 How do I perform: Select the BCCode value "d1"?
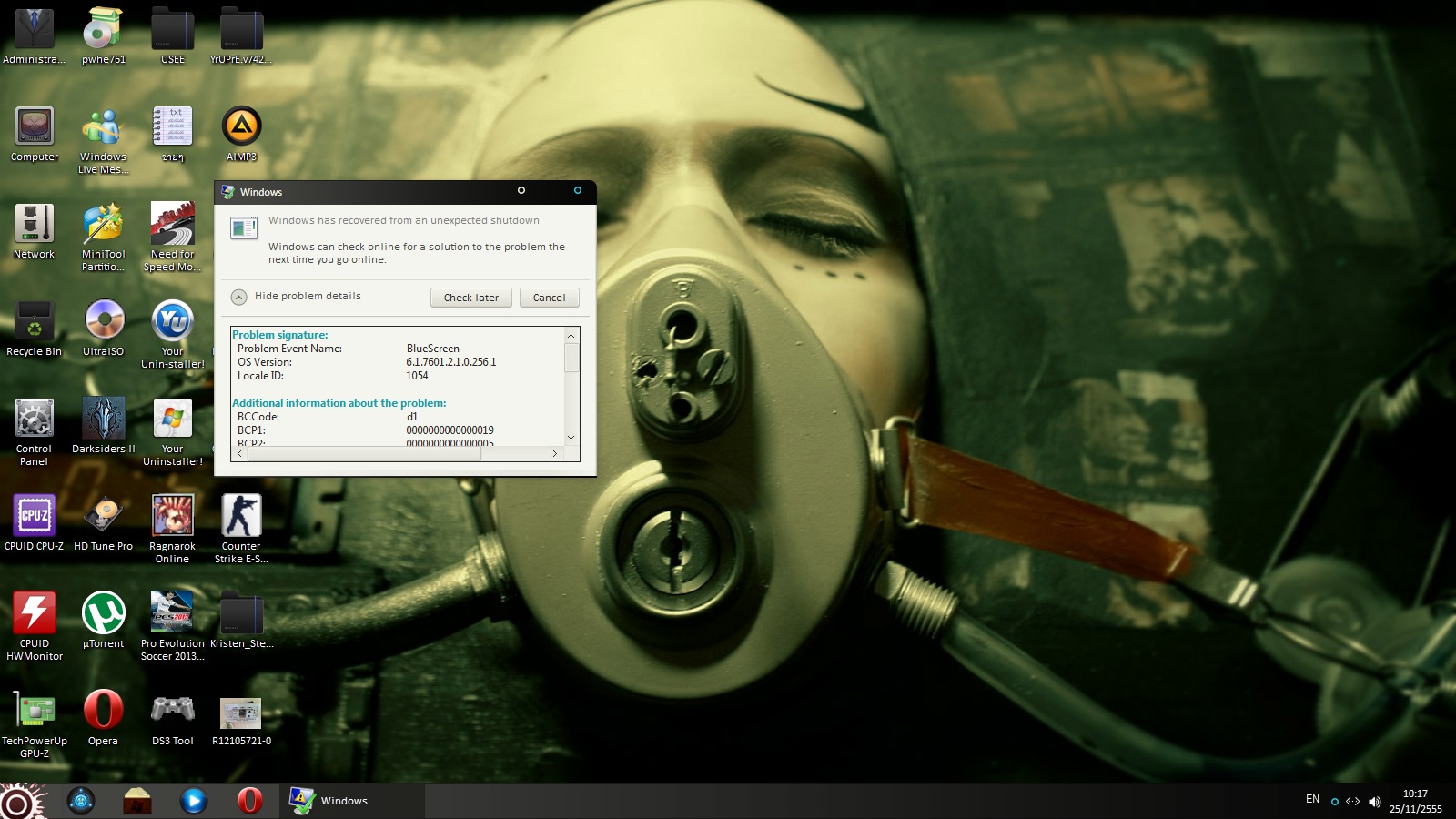coord(412,417)
